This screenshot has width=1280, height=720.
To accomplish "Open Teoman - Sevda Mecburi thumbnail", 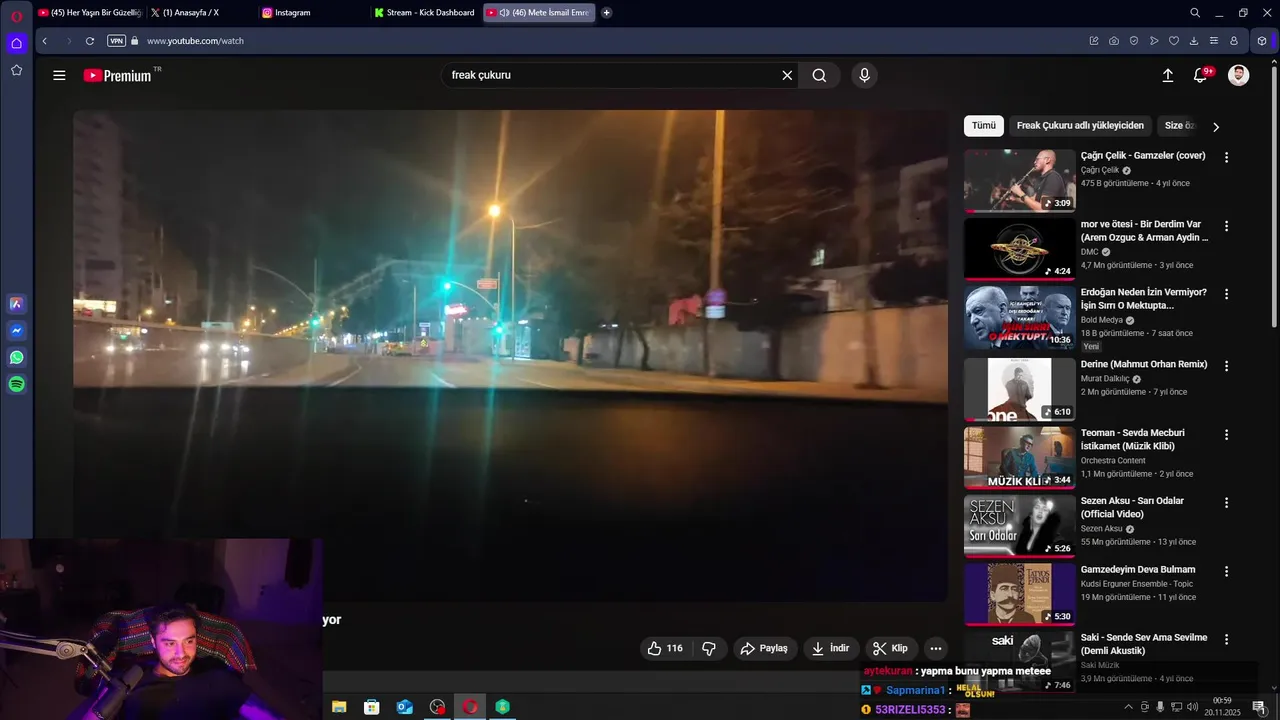I will tap(1019, 458).
